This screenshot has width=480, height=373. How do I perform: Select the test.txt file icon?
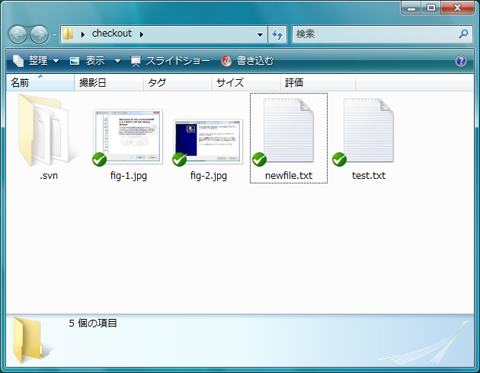[368, 130]
